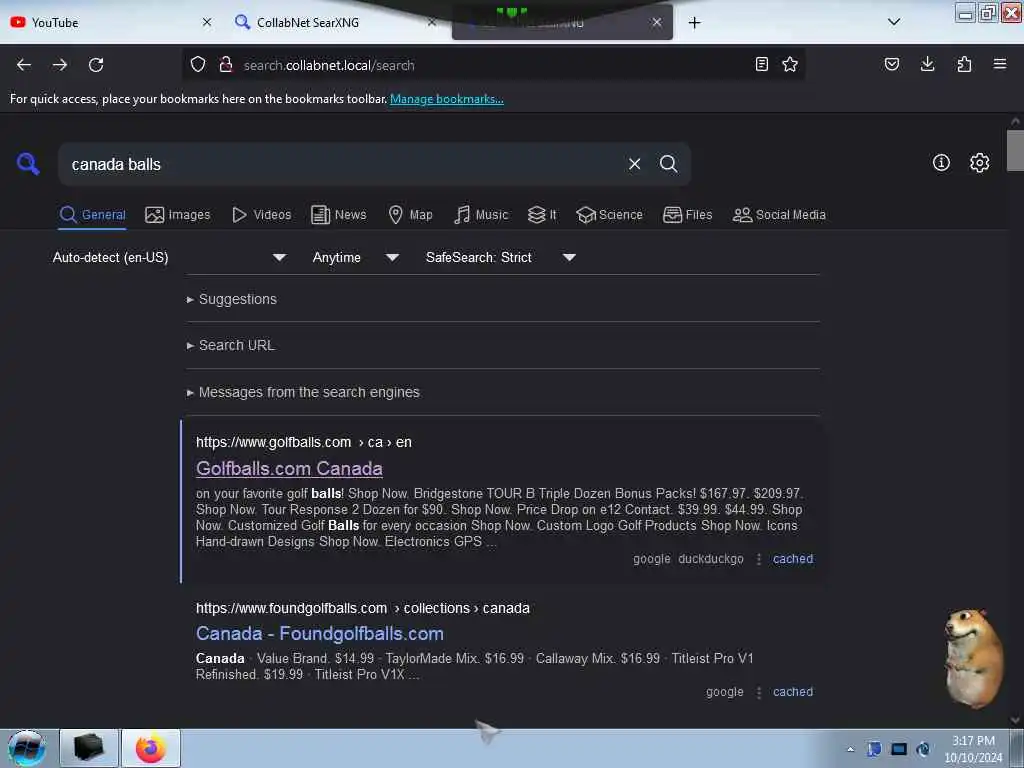This screenshot has width=1024, height=768.
Task: Click the page vertical scrollbar thumb
Action: click(x=1015, y=151)
